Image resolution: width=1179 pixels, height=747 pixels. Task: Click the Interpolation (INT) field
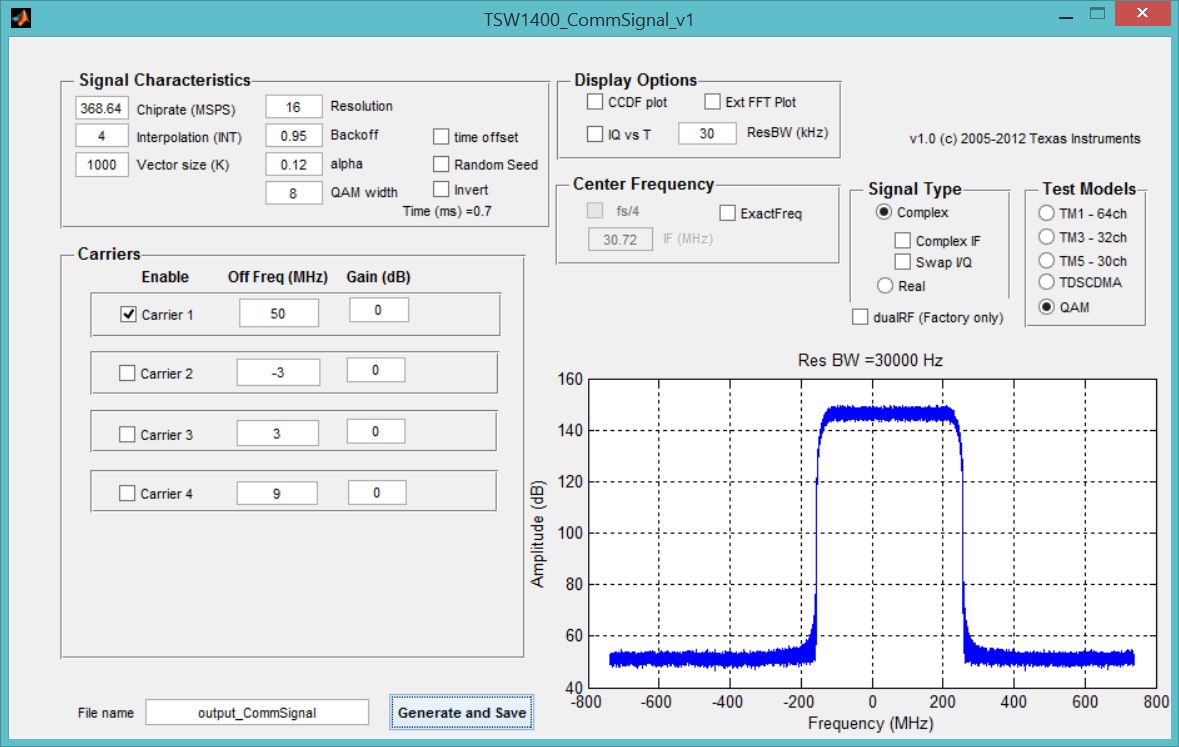coord(102,136)
